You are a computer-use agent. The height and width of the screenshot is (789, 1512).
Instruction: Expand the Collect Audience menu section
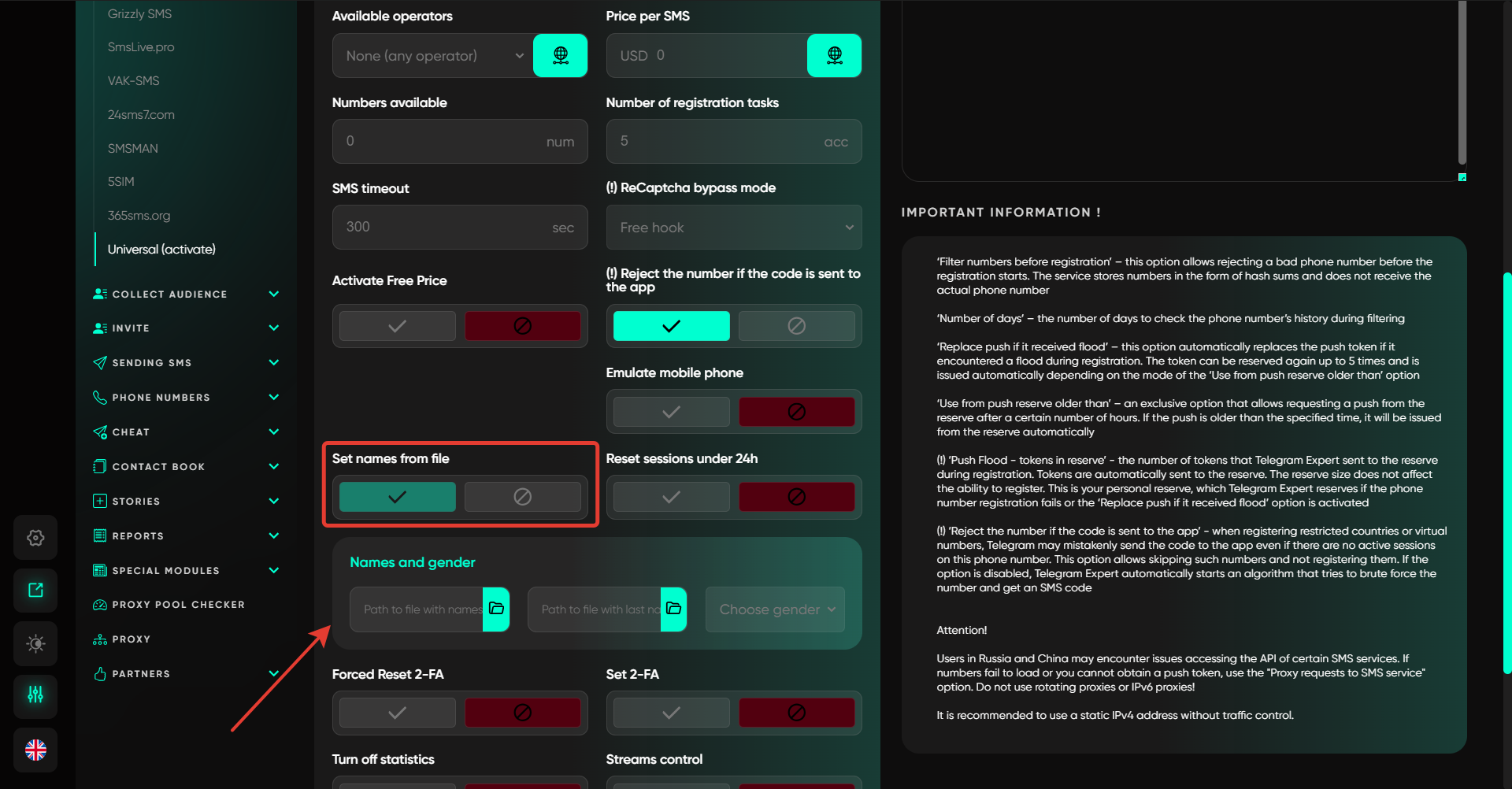186,294
